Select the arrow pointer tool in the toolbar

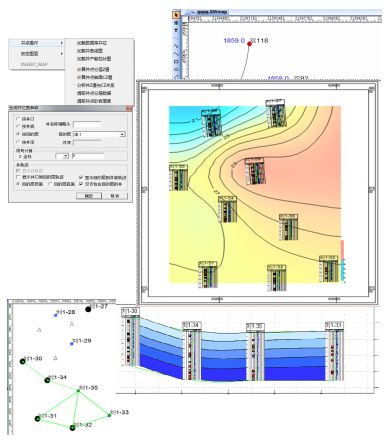click(x=176, y=15)
